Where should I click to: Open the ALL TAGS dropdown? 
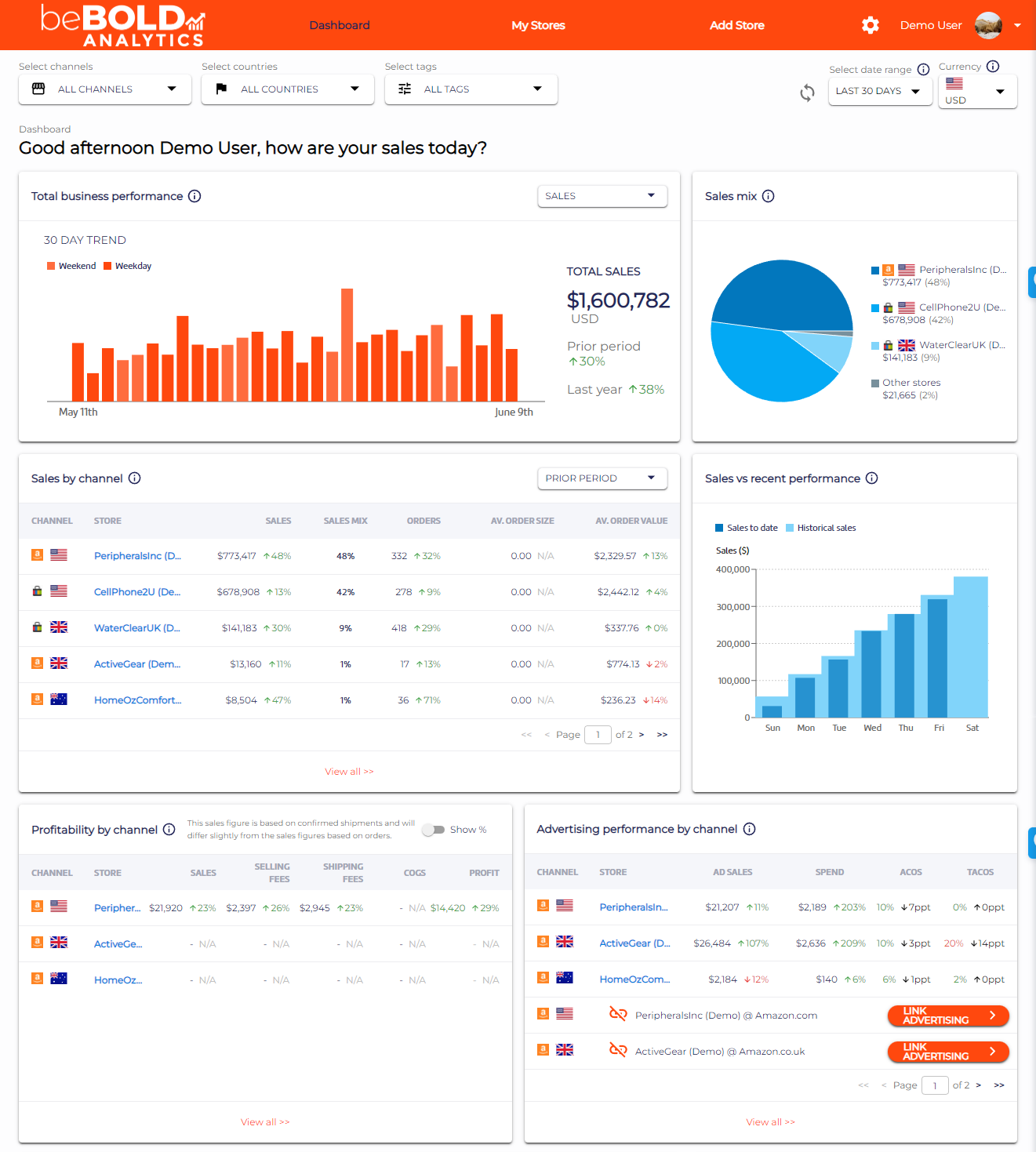(471, 89)
